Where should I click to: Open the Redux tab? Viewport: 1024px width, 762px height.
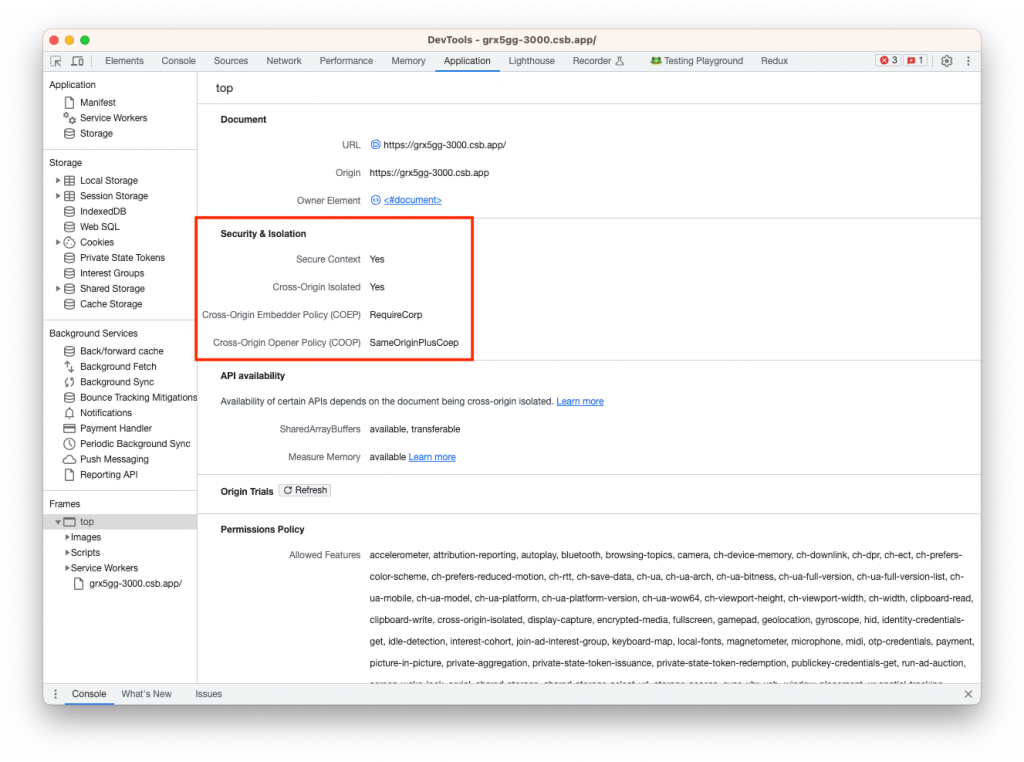point(774,61)
